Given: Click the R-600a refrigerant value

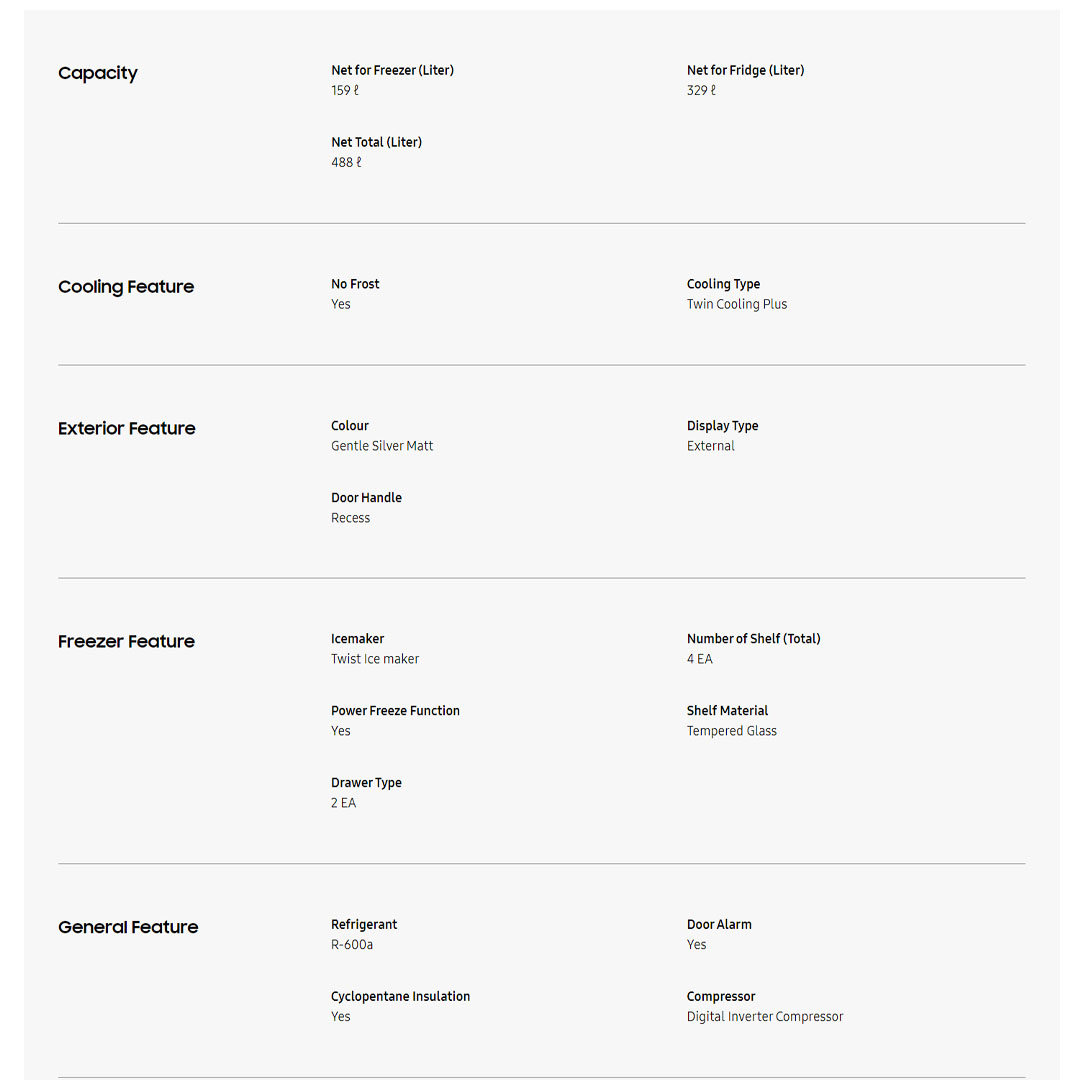Looking at the screenshot, I should (x=352, y=945).
